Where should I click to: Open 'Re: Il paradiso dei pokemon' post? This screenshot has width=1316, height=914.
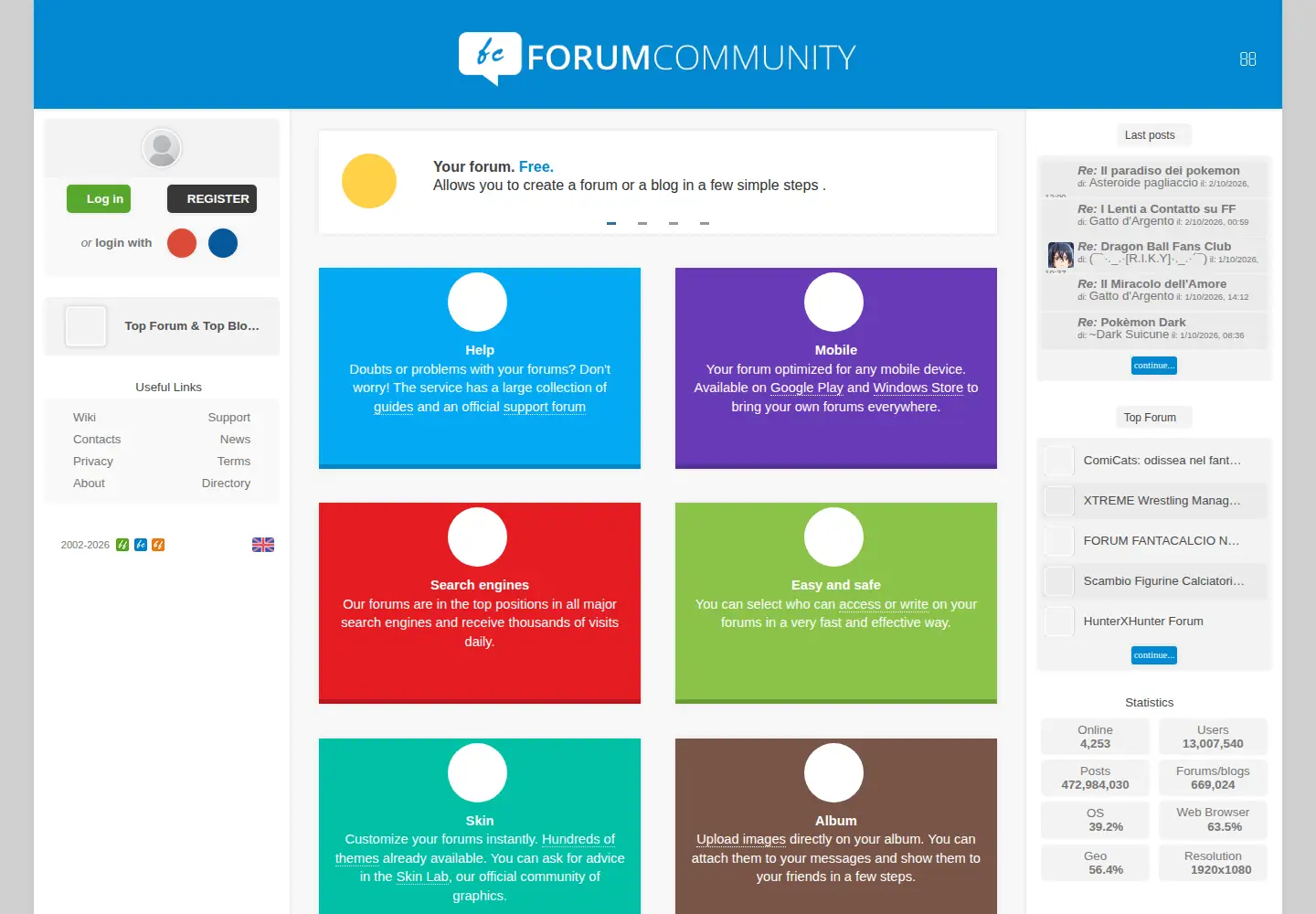coord(1158,170)
